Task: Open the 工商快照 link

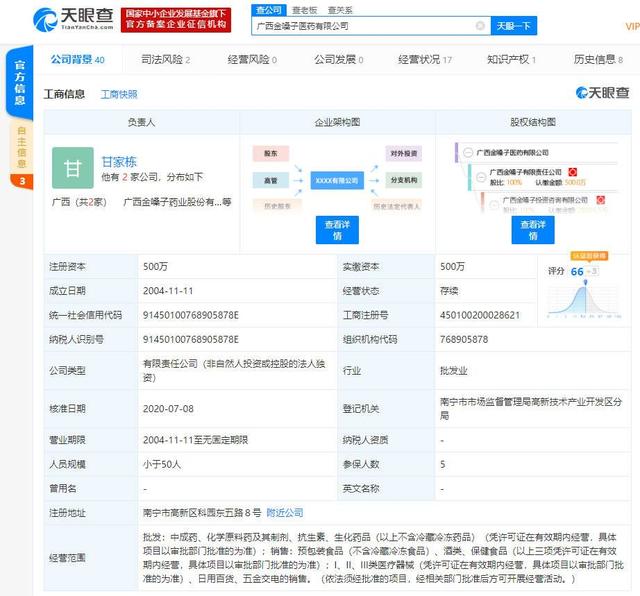Action: point(119,94)
